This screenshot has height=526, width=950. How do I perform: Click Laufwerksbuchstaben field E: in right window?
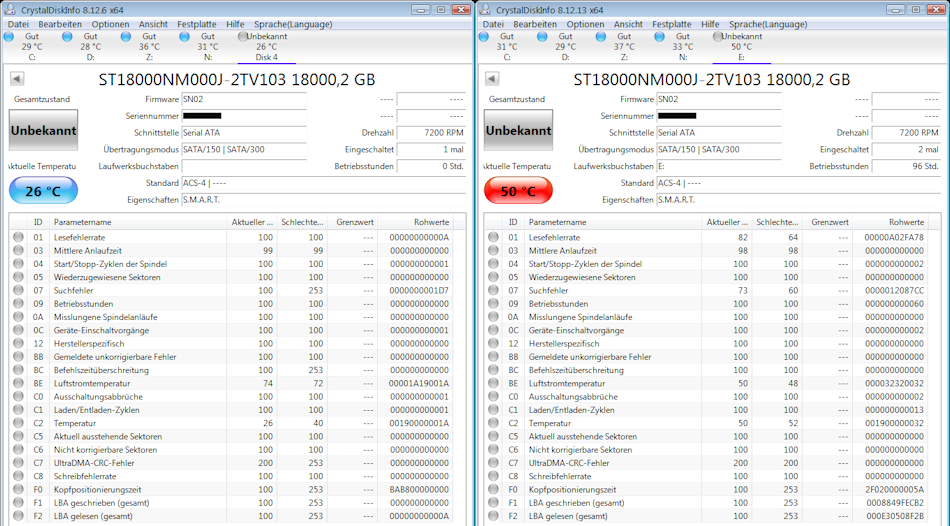[x=719, y=166]
